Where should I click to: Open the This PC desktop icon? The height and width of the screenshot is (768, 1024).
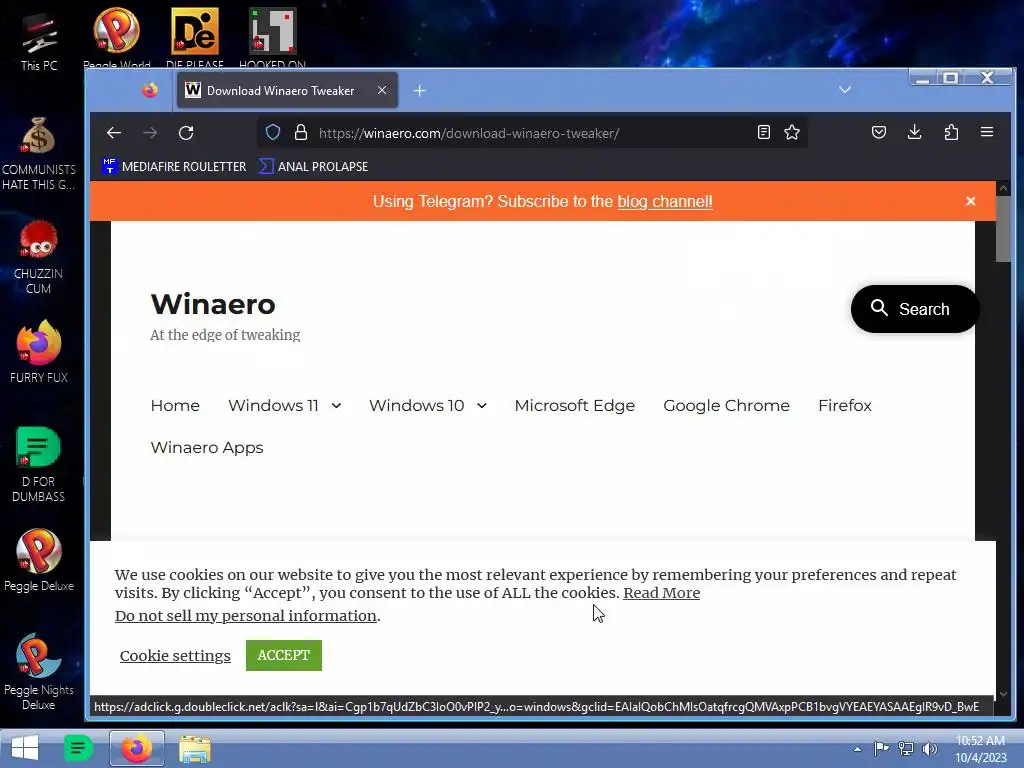(x=39, y=42)
